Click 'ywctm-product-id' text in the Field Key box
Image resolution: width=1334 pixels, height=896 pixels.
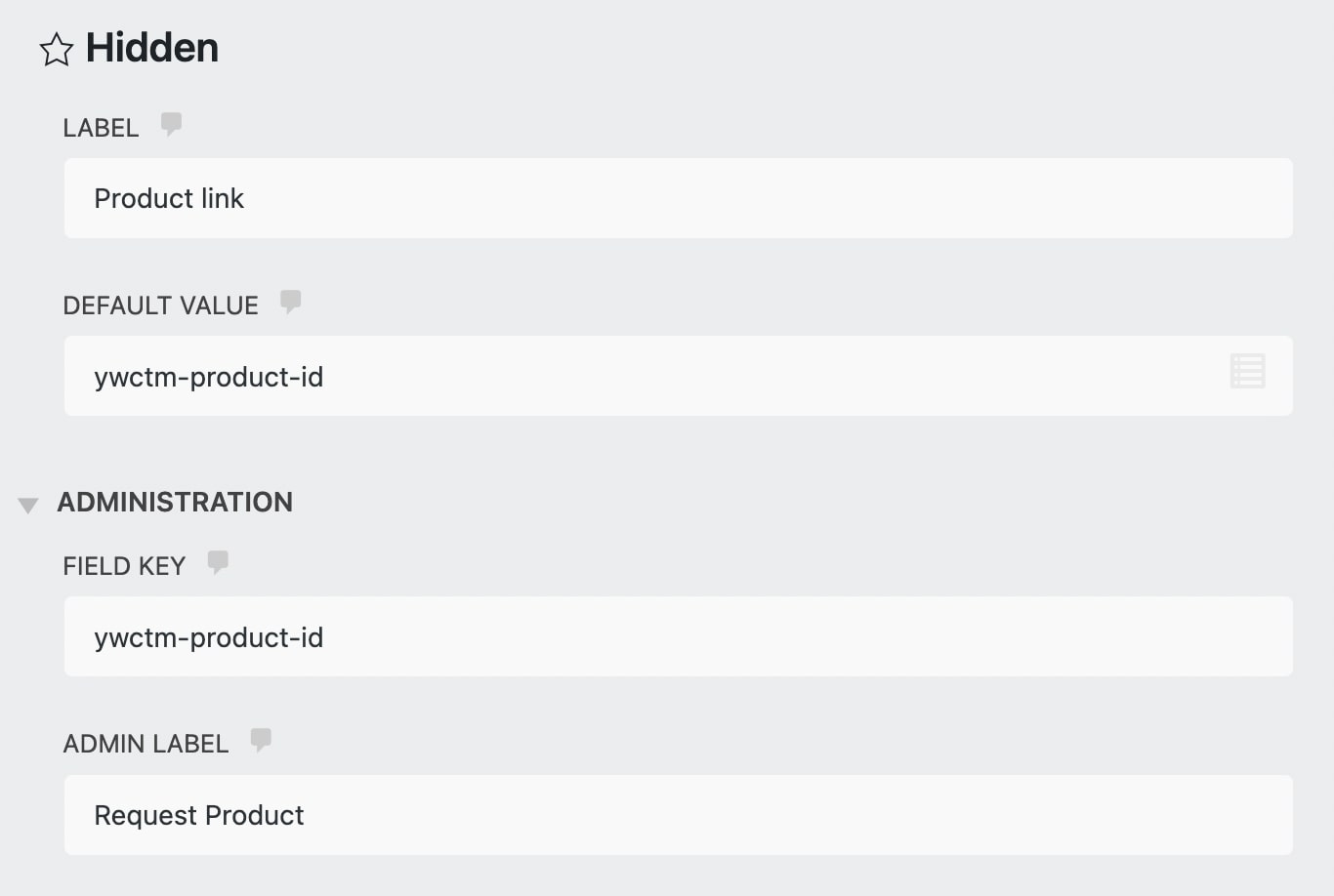point(209,637)
